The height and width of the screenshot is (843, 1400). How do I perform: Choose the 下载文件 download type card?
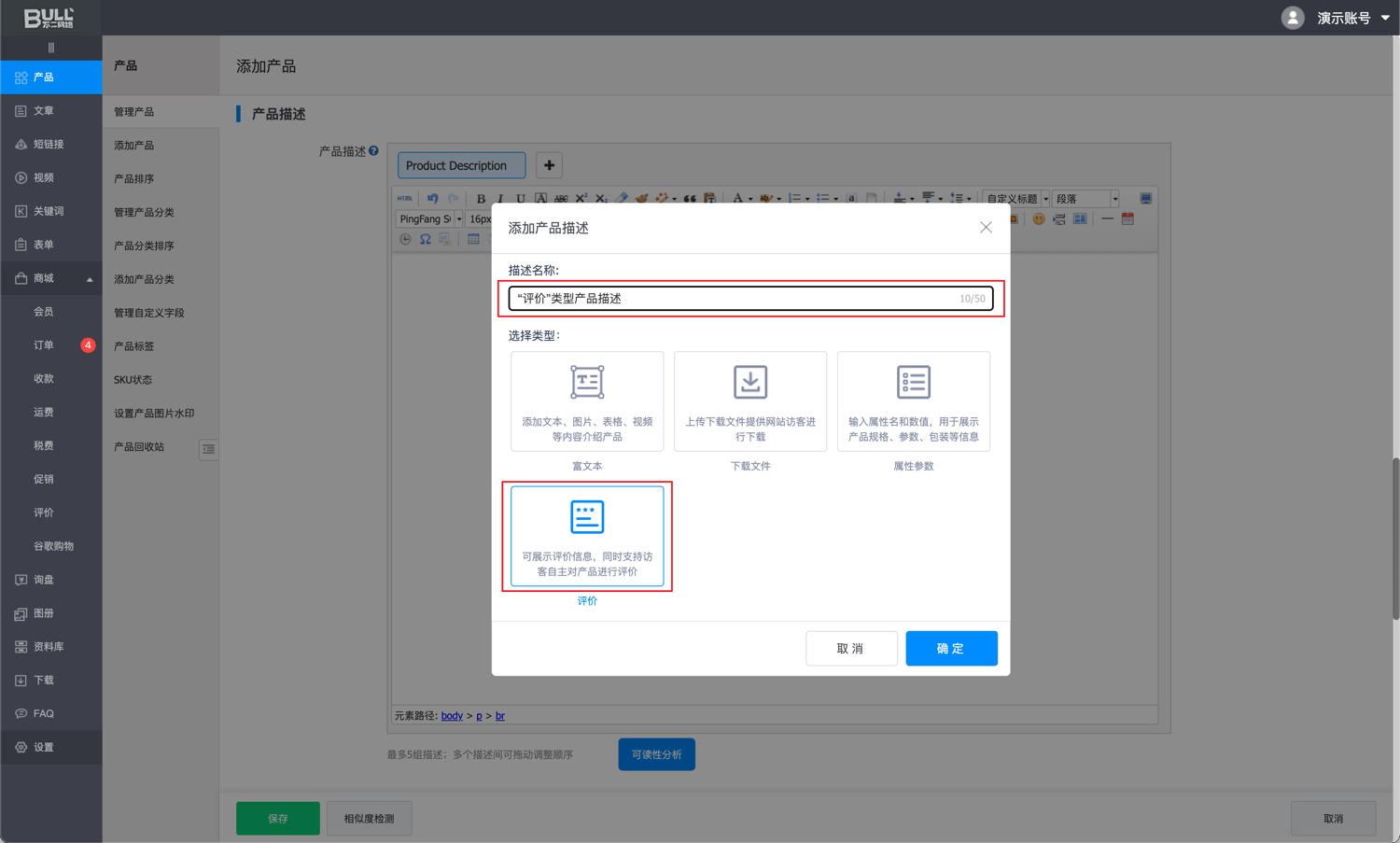pos(749,401)
